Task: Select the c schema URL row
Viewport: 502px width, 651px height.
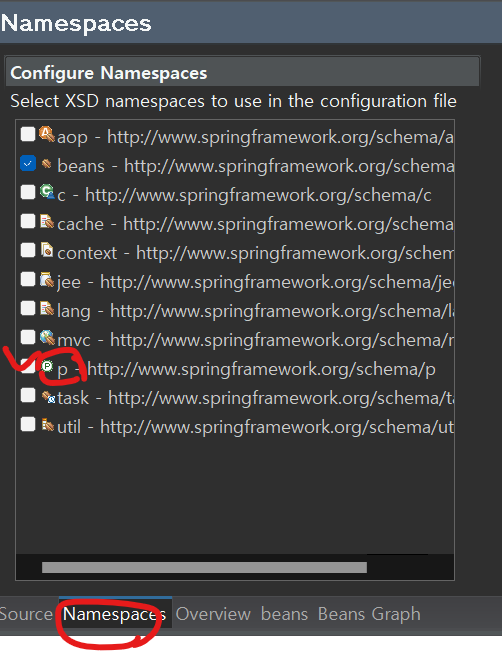Action: pyautogui.click(x=245, y=195)
